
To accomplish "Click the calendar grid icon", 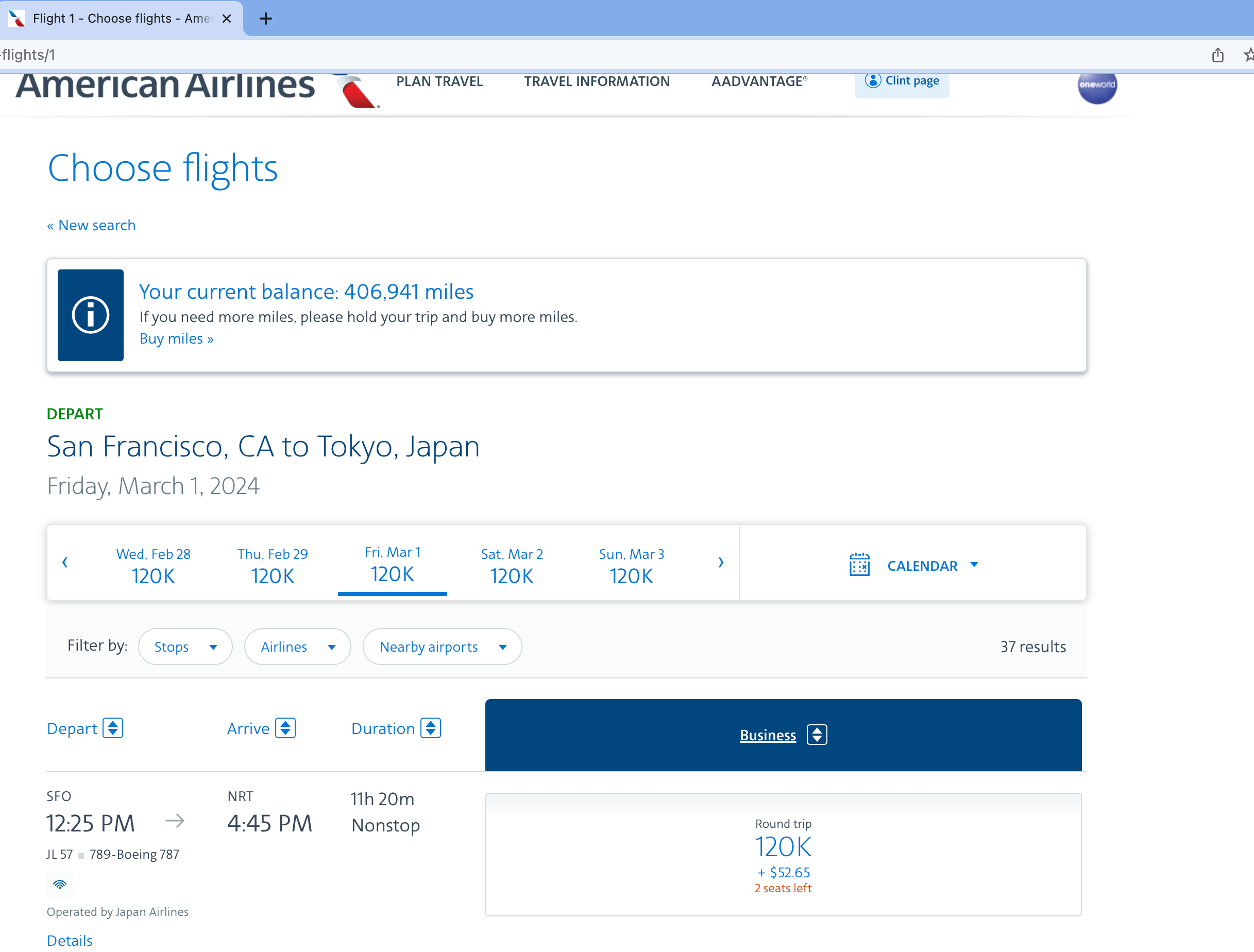I will [x=859, y=565].
